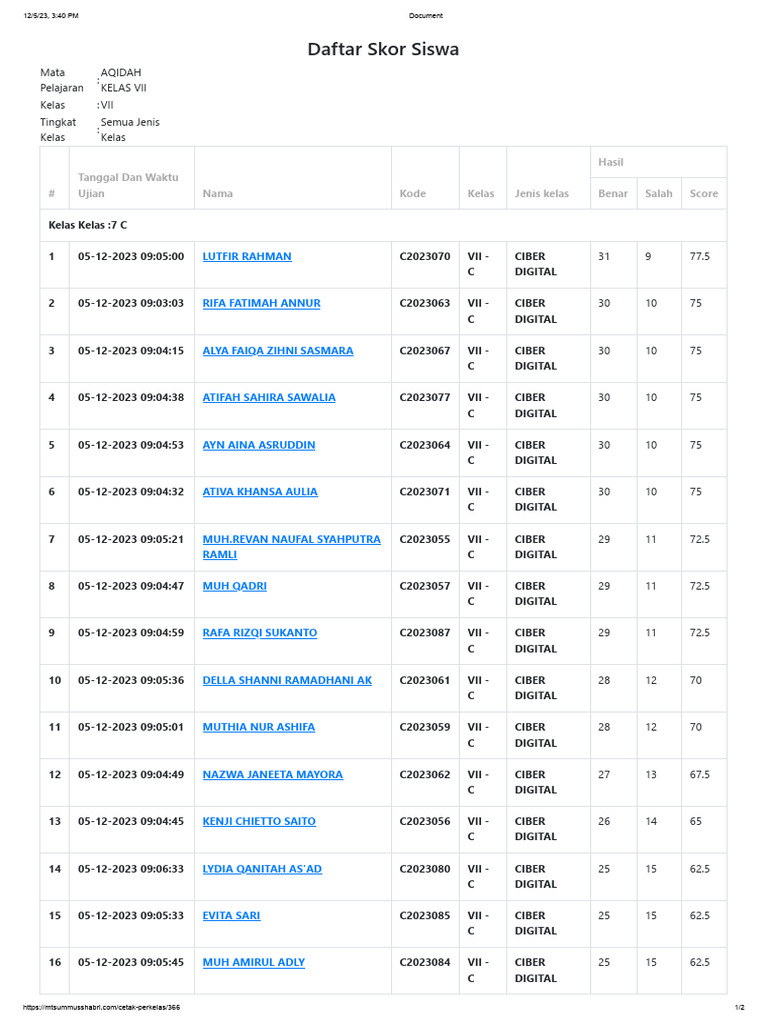Open KENJI CHIETTO SAITO link

pyautogui.click(x=259, y=821)
